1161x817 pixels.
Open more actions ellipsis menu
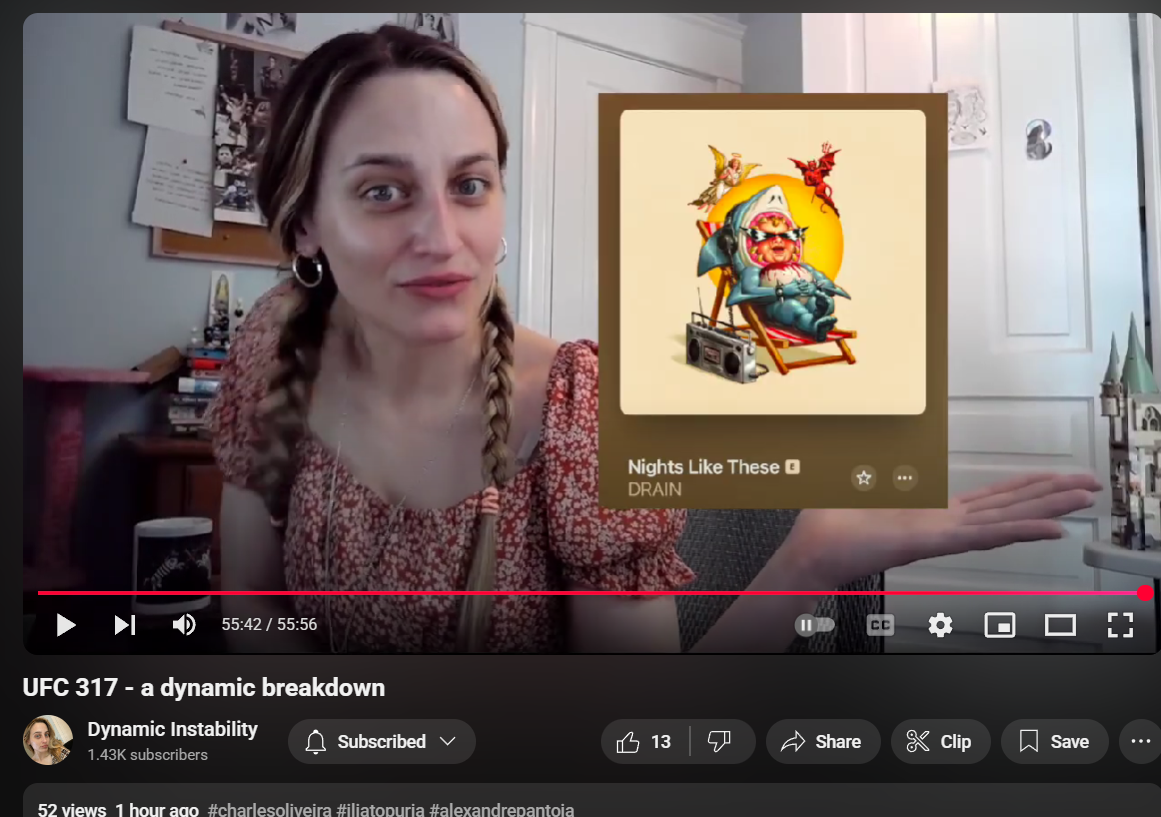pos(1141,741)
